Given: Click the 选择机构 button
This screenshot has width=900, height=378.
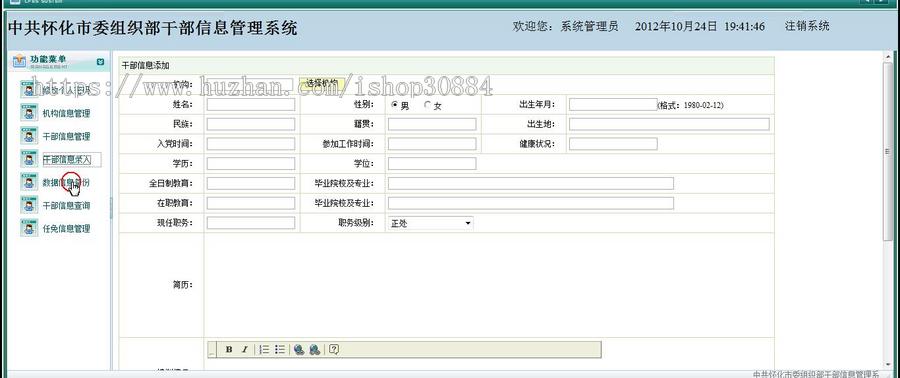Looking at the screenshot, I should click(322, 83).
